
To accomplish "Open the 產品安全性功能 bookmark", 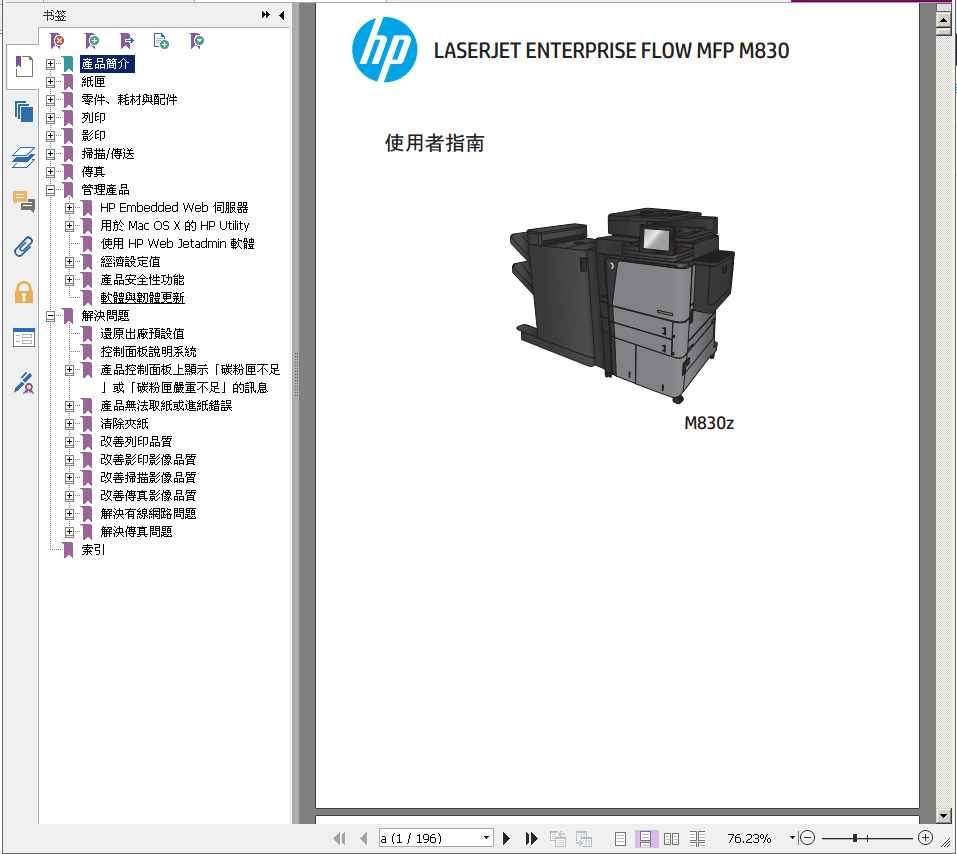I will click(x=142, y=280).
